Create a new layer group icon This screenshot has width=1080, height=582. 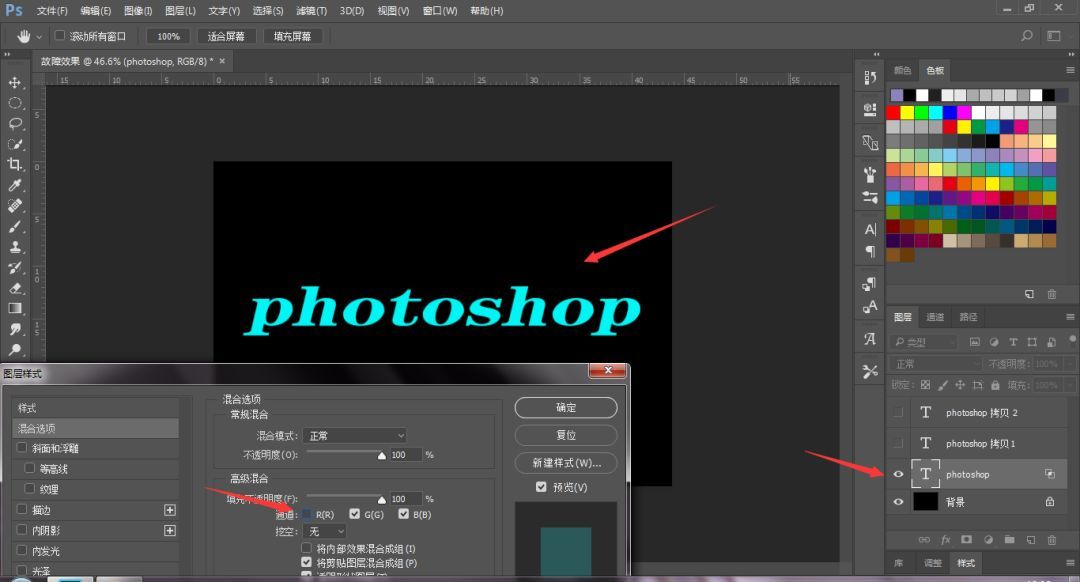click(x=1009, y=540)
